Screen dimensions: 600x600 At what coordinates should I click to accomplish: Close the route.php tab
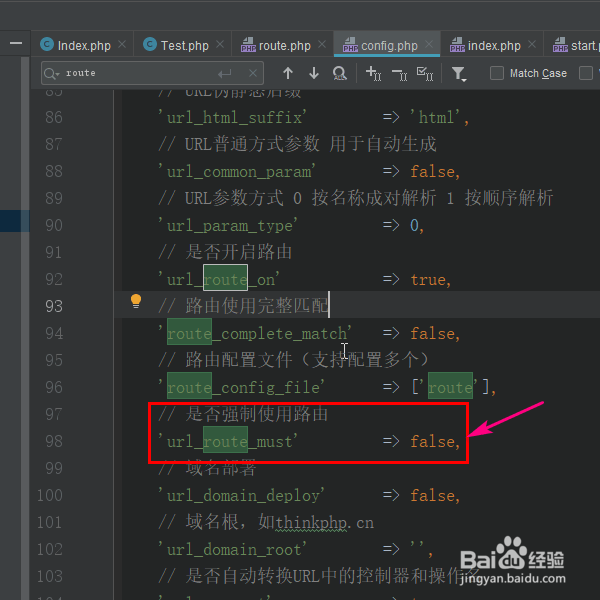[322, 45]
